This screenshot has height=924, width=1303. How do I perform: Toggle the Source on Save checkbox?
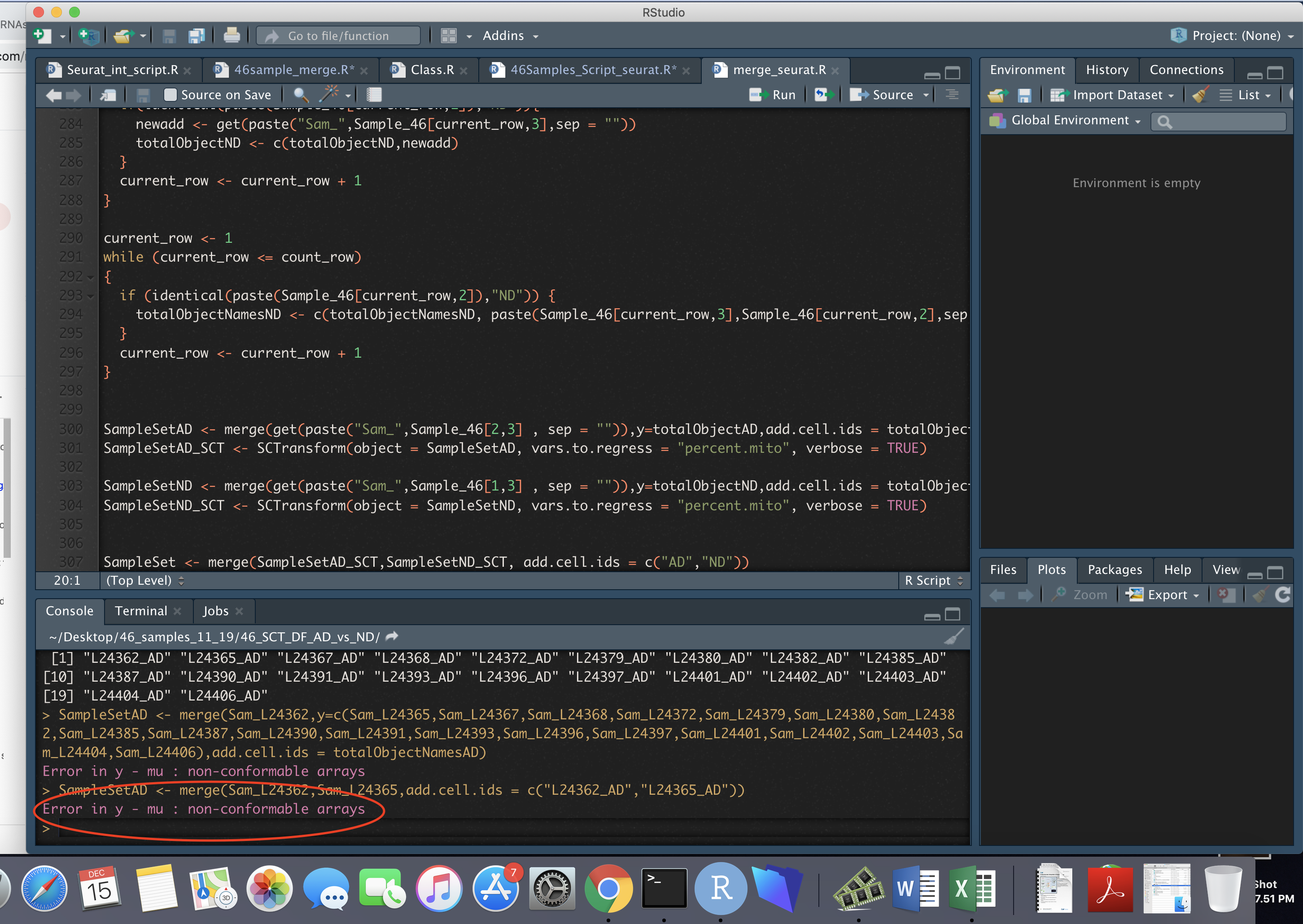coord(170,95)
